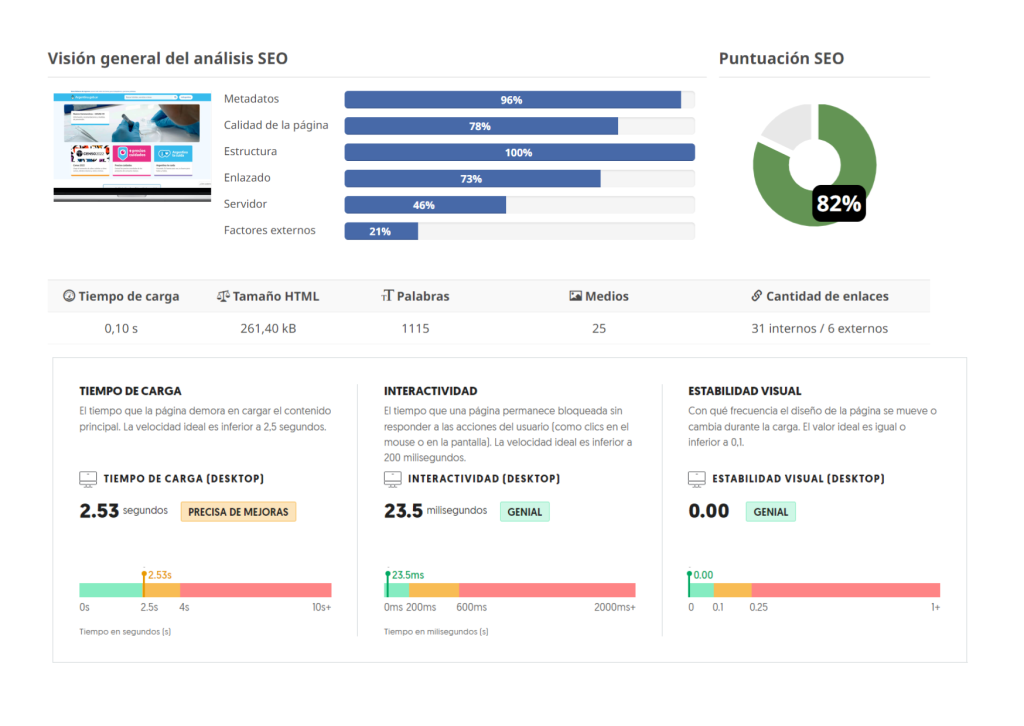Click the monitor icon for Tiempo de carga (Desktop)
The width and height of the screenshot is (1024, 726).
coord(88,479)
